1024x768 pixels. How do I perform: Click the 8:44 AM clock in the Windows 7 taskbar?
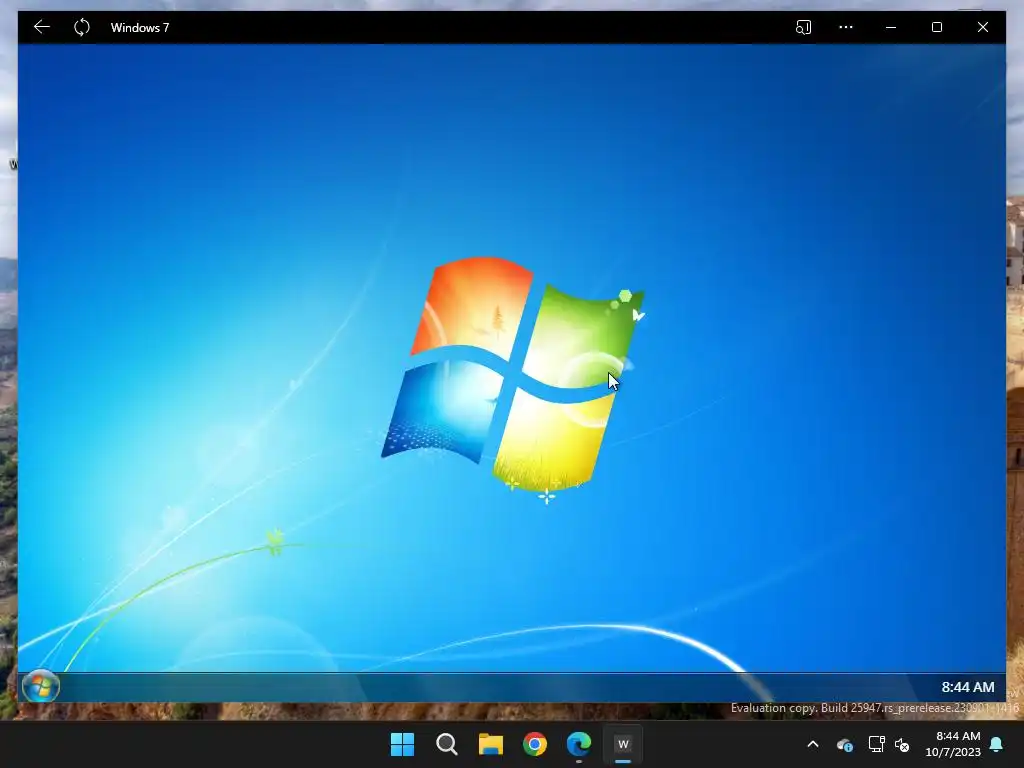click(x=967, y=687)
